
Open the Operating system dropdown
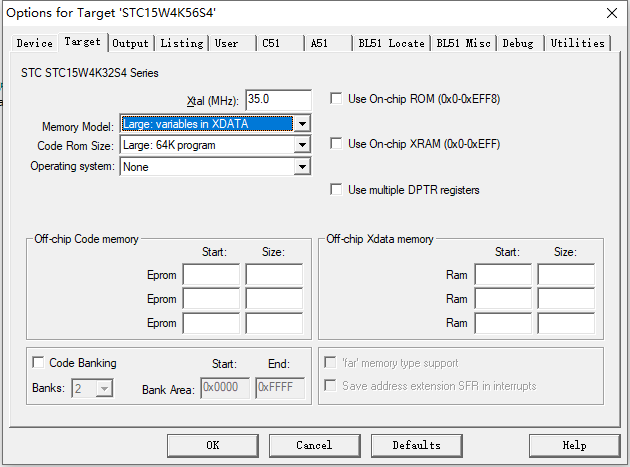pyautogui.click(x=302, y=166)
